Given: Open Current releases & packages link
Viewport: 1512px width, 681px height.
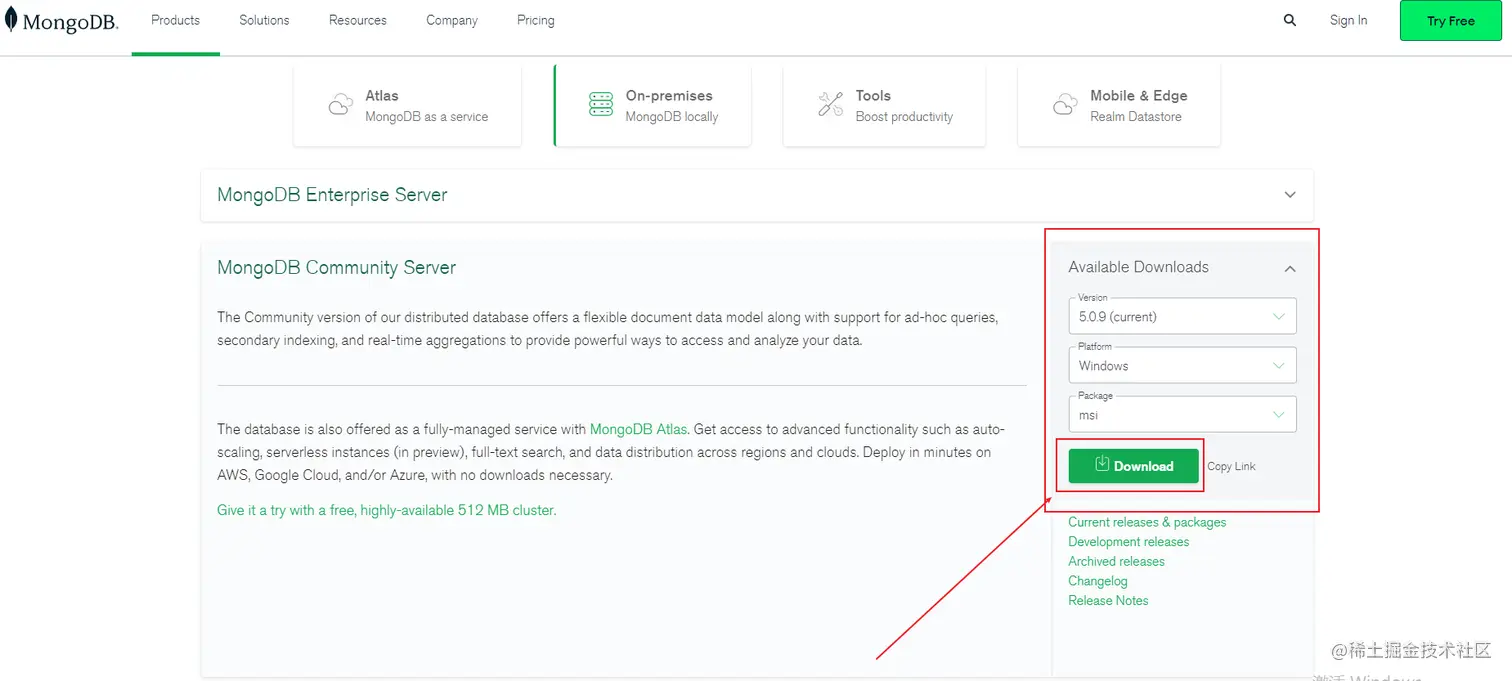Looking at the screenshot, I should point(1147,522).
